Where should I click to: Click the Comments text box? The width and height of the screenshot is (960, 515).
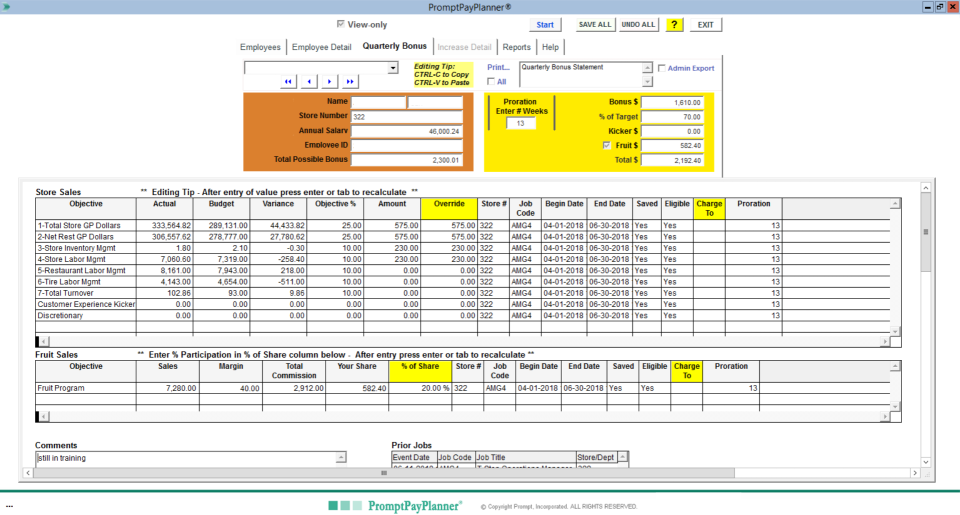[186, 458]
